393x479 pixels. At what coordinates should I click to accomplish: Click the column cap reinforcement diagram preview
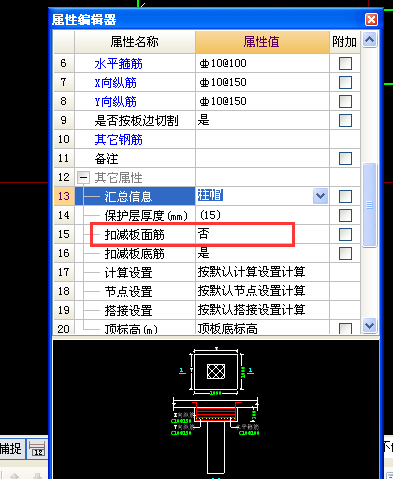point(216,409)
